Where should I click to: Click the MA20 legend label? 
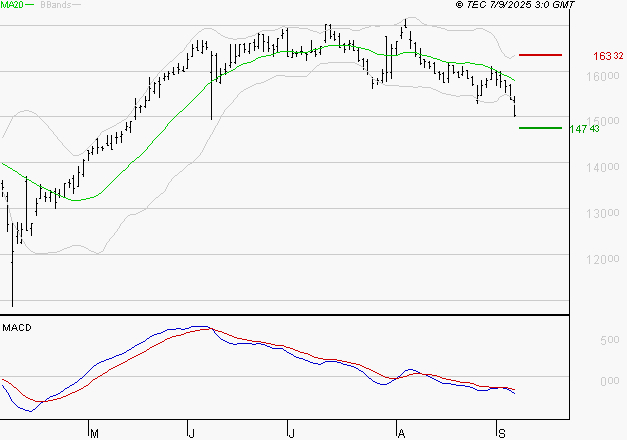coord(12,5)
